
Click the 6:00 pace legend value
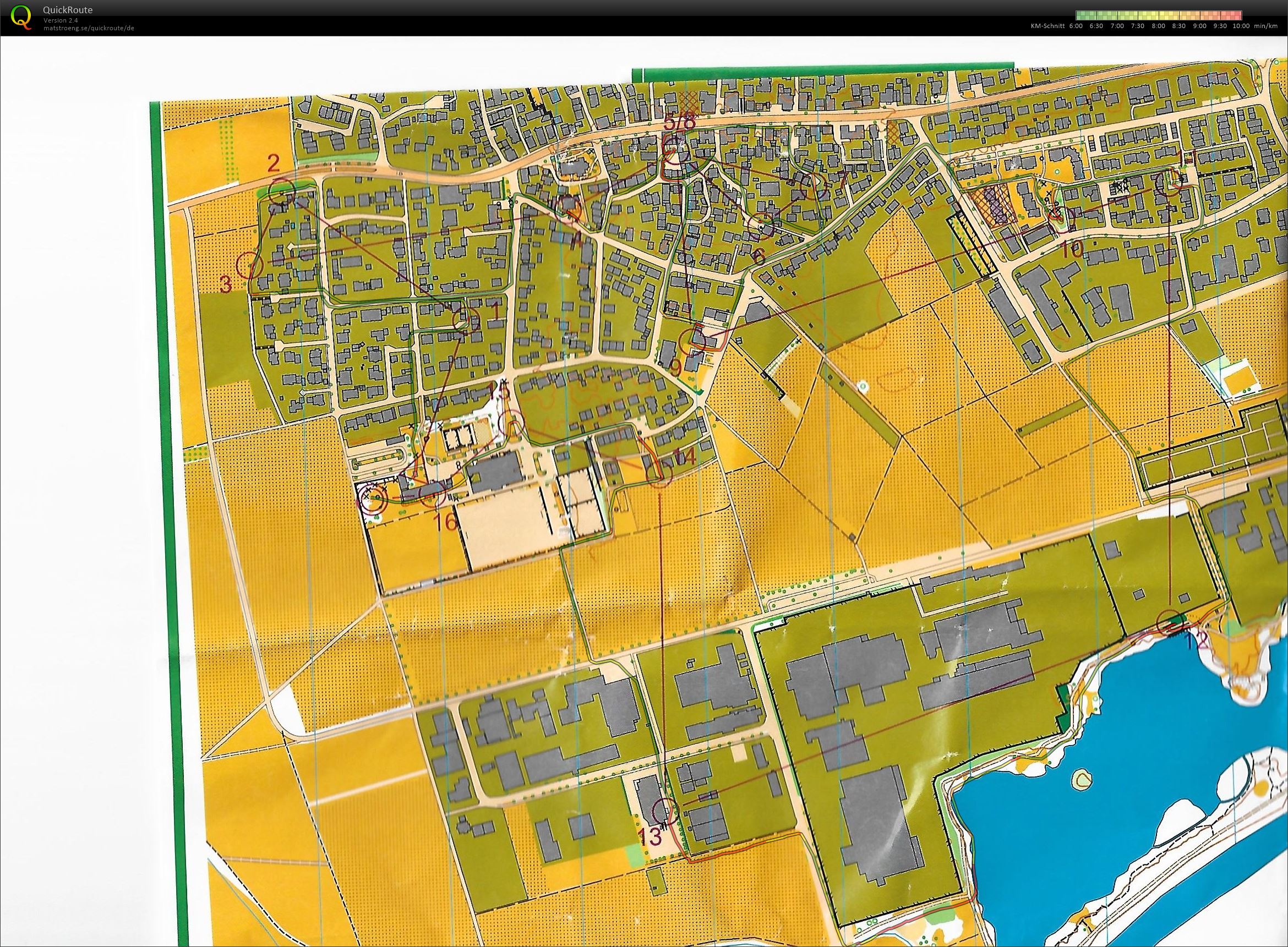click(x=1076, y=26)
